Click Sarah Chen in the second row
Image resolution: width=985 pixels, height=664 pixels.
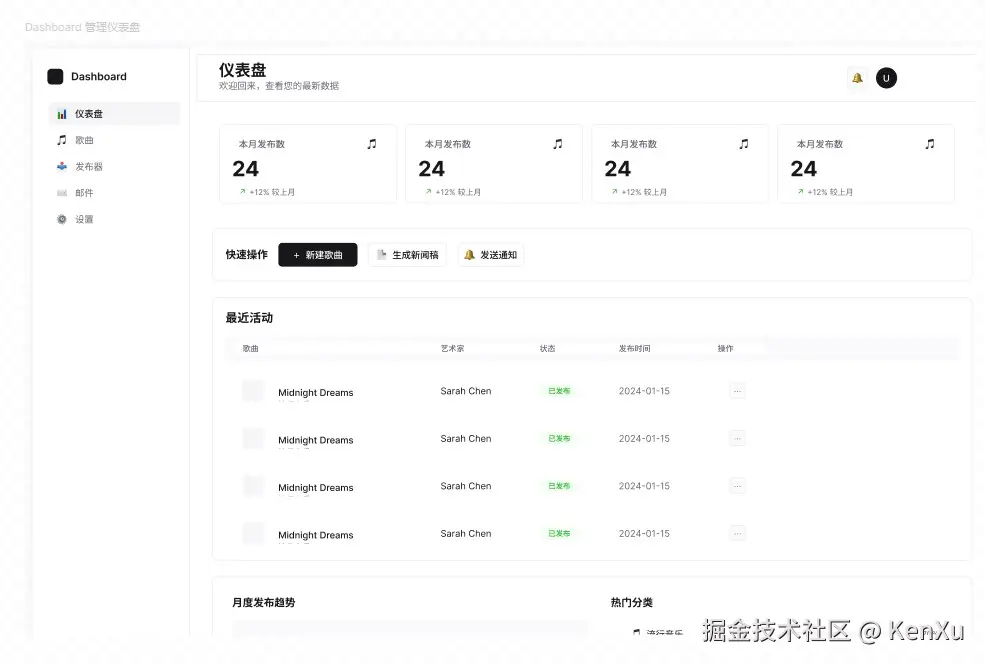point(465,438)
